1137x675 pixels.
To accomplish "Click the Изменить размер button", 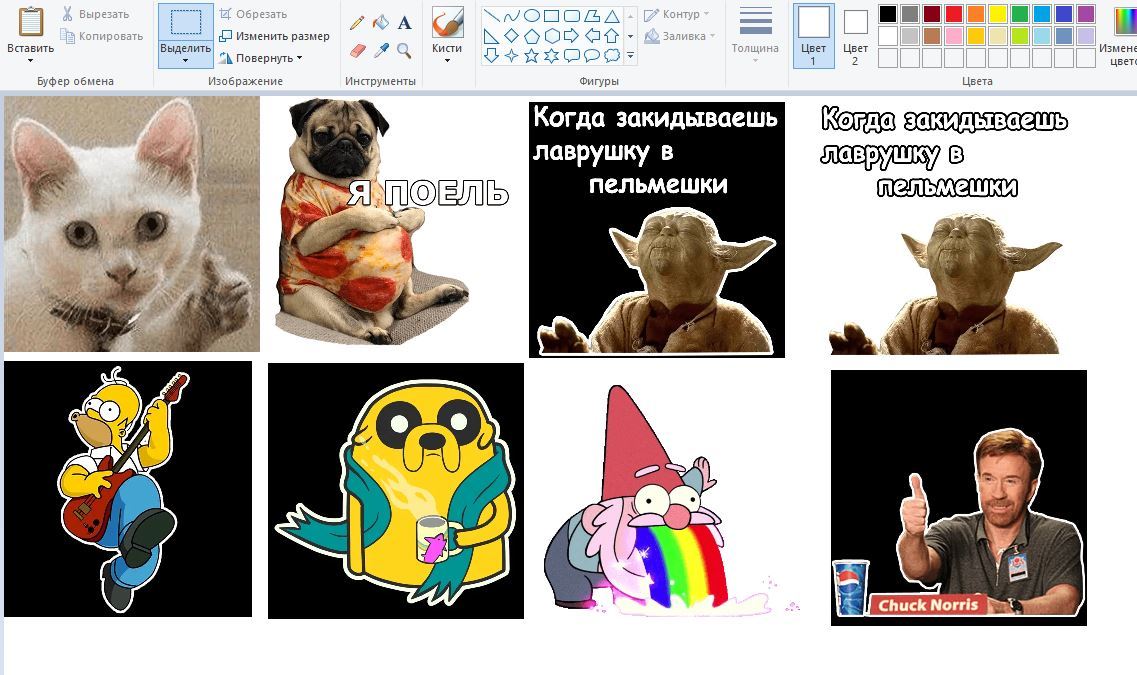I will pos(274,36).
